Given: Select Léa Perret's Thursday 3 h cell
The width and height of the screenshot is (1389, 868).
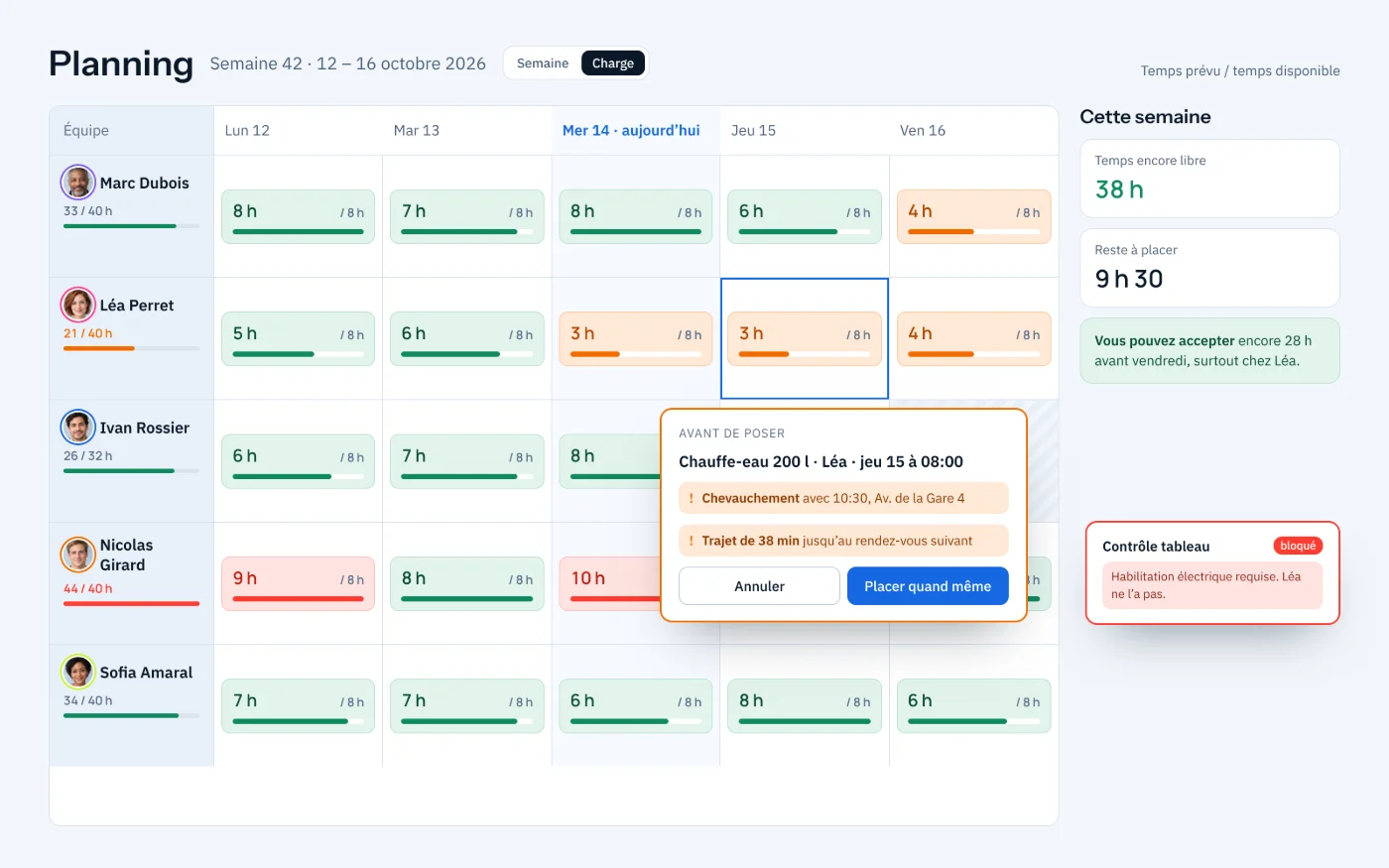Looking at the screenshot, I should pos(805,338).
